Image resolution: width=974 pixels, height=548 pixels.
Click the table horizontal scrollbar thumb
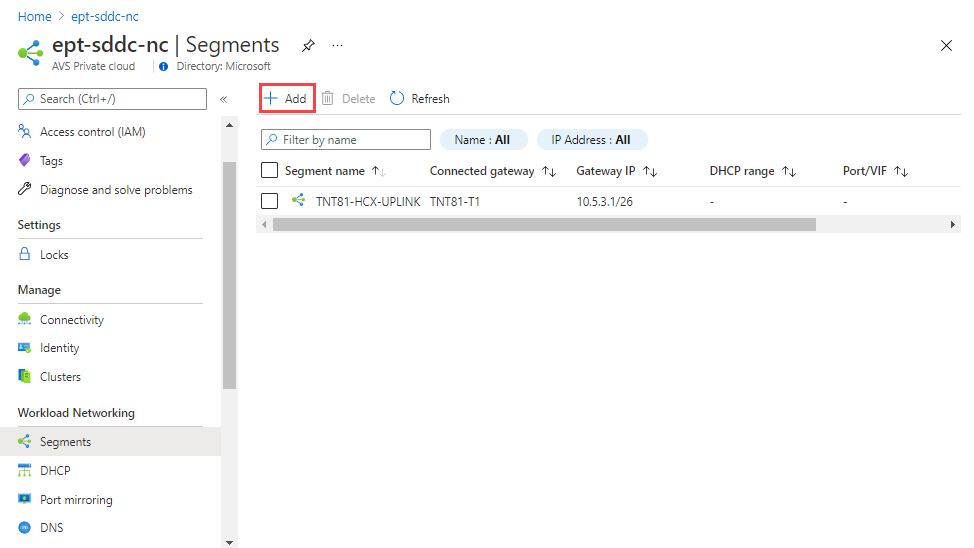(x=544, y=224)
